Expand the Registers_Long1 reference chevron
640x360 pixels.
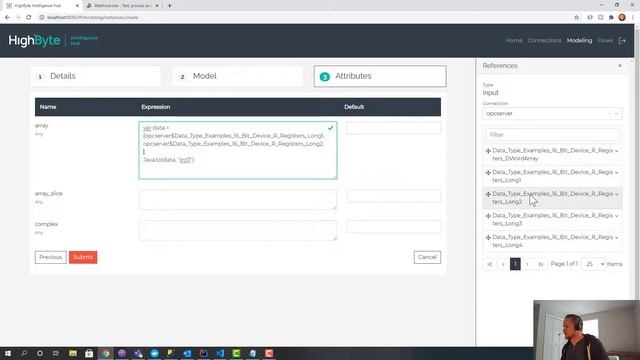616,173
